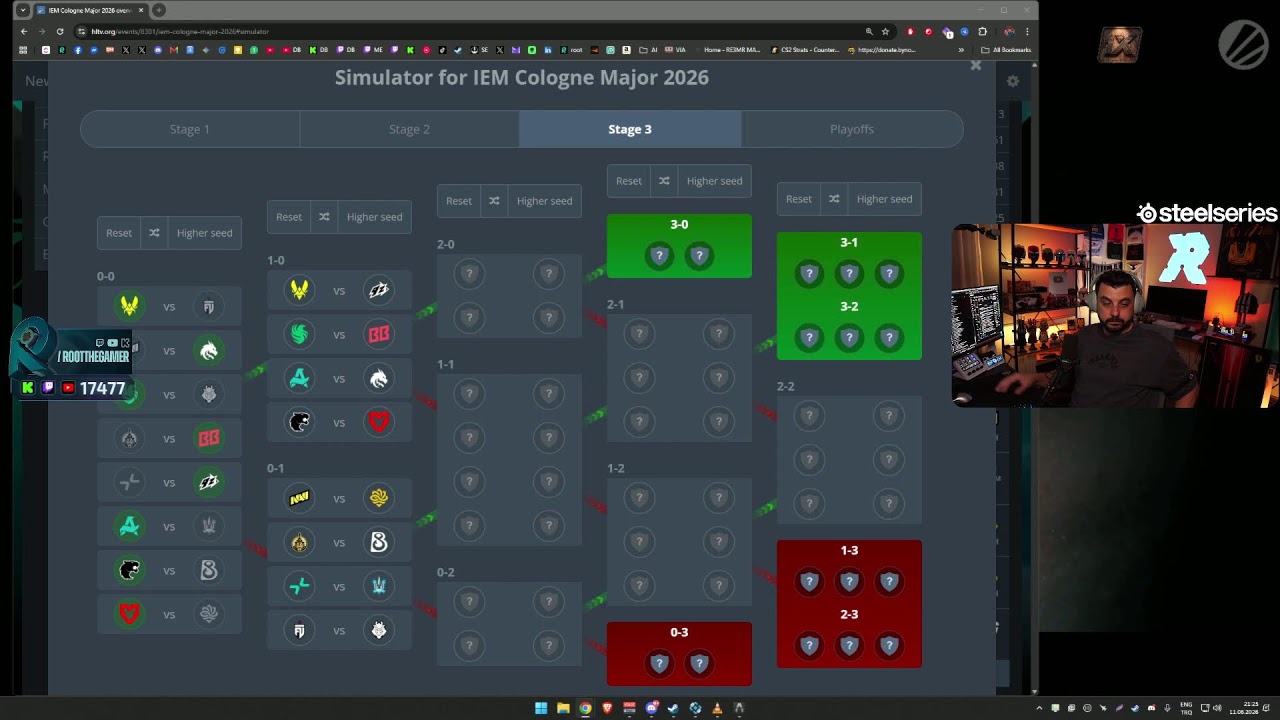Open the Stage 2 tab
1280x720 pixels.
tap(409, 129)
